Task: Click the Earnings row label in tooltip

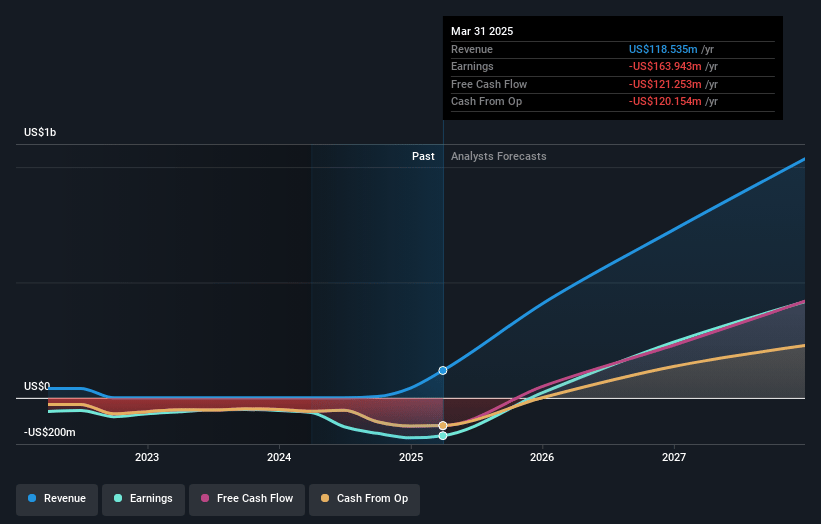Action: click(x=472, y=66)
